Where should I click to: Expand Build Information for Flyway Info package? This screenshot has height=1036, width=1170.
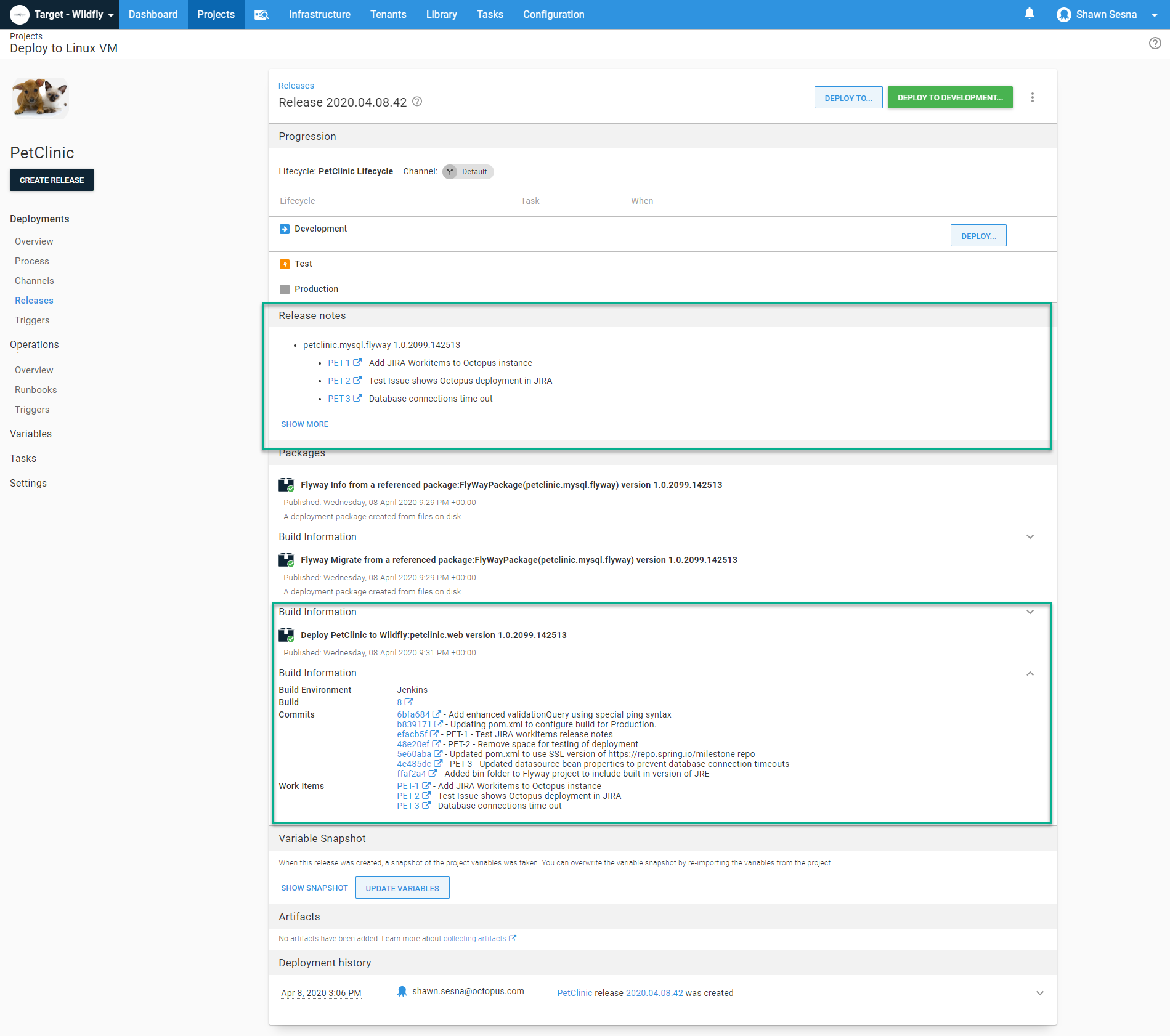[x=1030, y=536]
